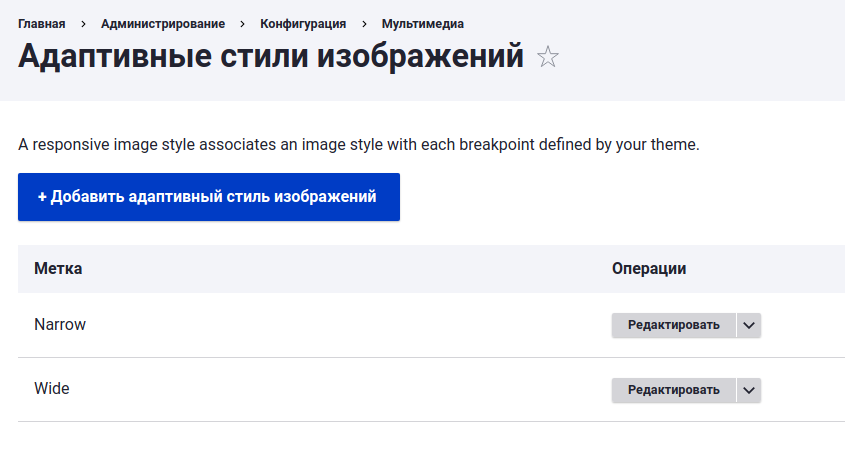Click the word 'theme' ending the description

click(x=673, y=145)
